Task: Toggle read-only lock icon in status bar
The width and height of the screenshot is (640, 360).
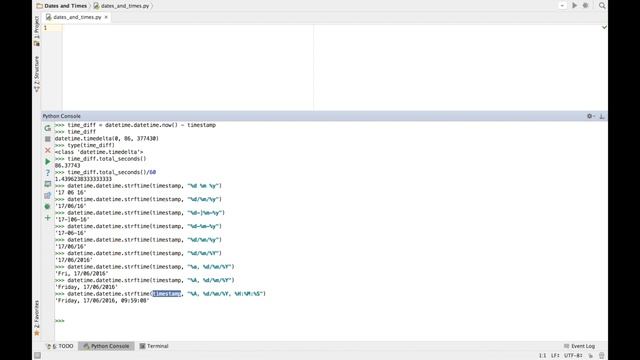Action: [x=591, y=356]
